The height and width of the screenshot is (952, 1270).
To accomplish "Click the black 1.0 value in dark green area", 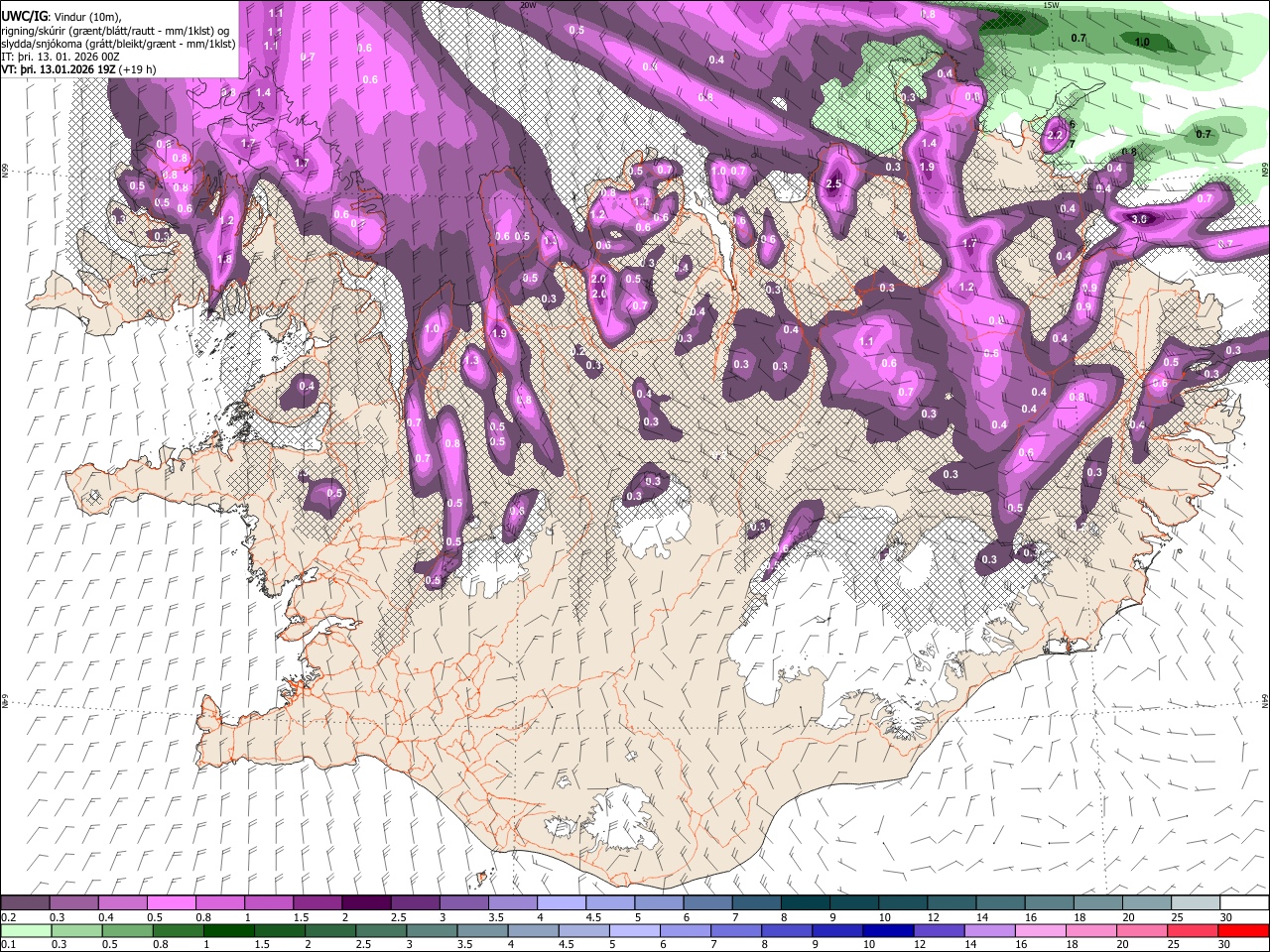I will pyautogui.click(x=1142, y=42).
